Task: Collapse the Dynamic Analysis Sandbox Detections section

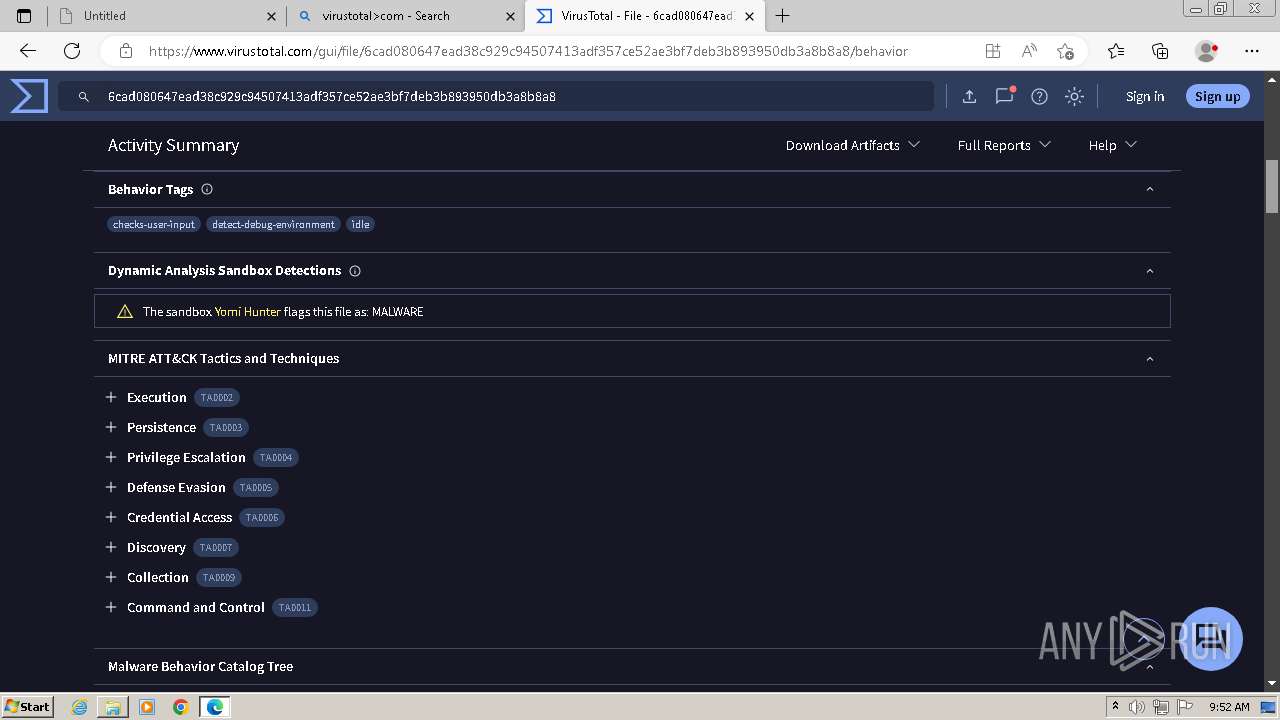Action: (x=1150, y=271)
